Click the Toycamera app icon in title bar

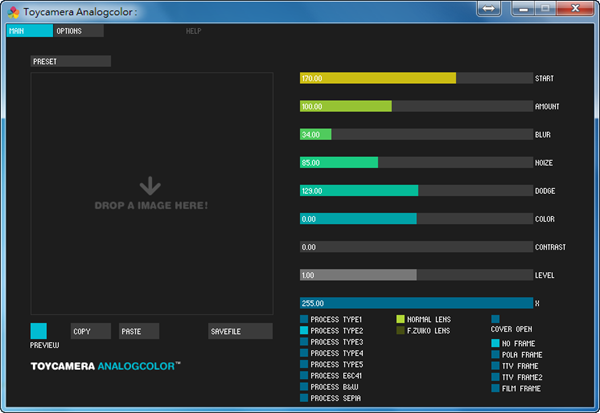point(13,12)
